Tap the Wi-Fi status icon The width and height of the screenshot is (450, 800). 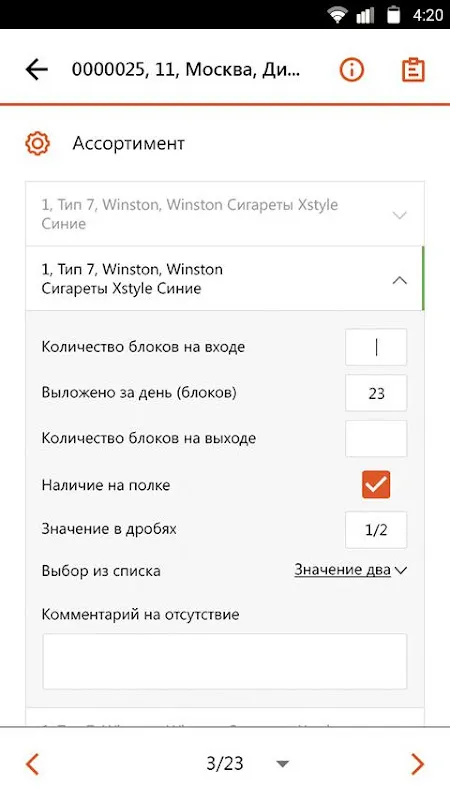(x=338, y=15)
